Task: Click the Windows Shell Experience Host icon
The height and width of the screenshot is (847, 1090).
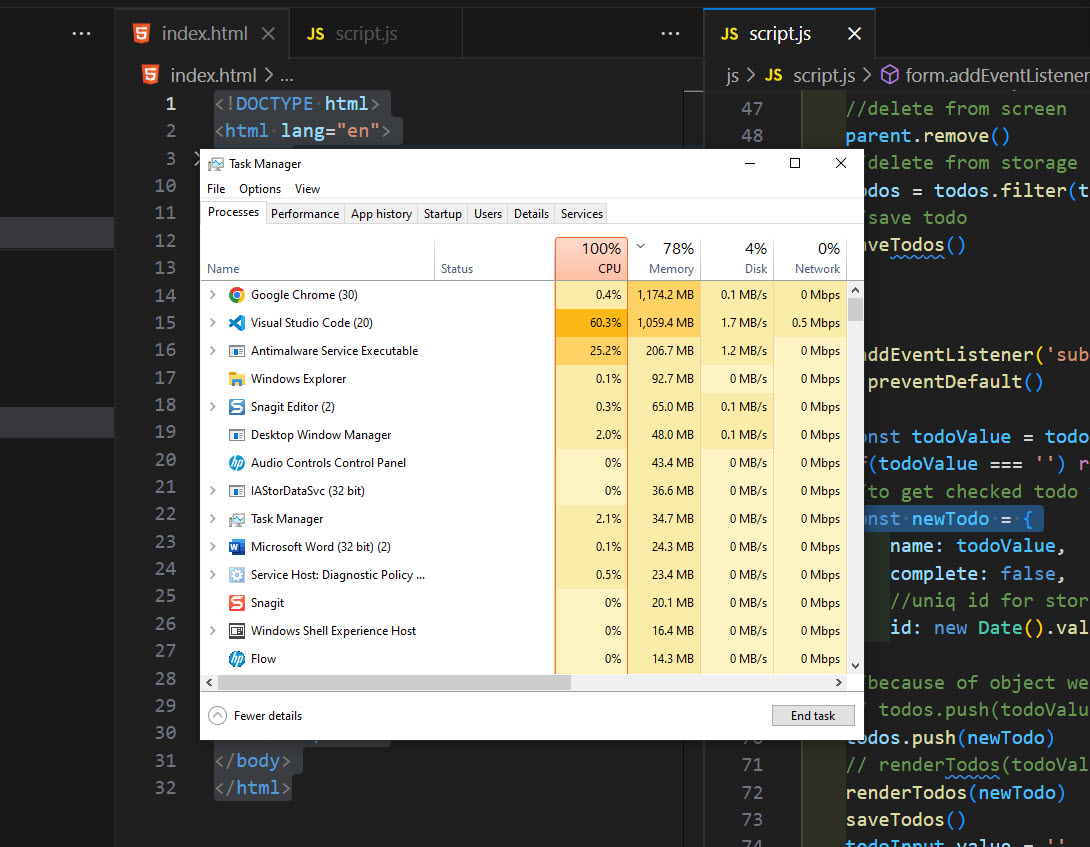Action: (x=236, y=631)
